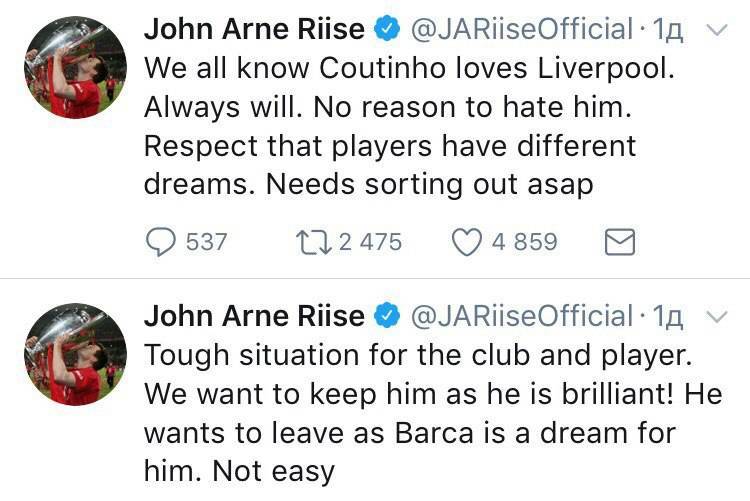750x501 pixels.
Task: Open John Arne Riise name in second tweet
Action: point(254,317)
